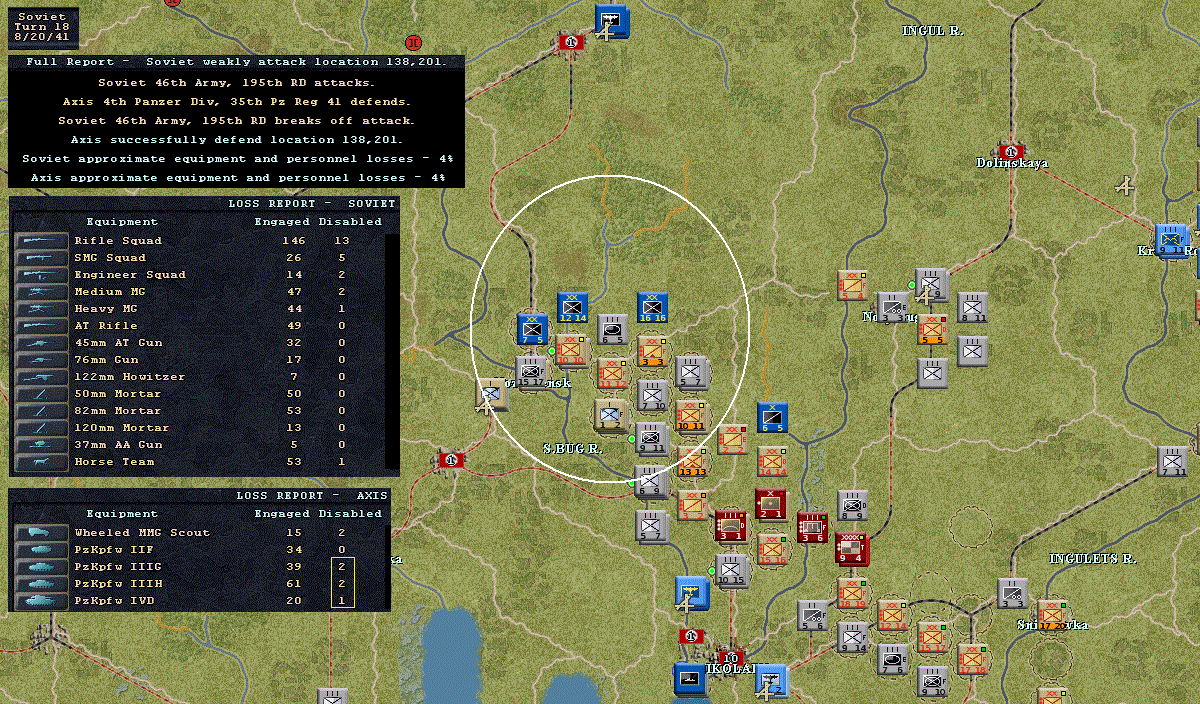This screenshot has width=1200, height=704.
Task: Select the grey 15-17 motorized counter
Action: (532, 371)
